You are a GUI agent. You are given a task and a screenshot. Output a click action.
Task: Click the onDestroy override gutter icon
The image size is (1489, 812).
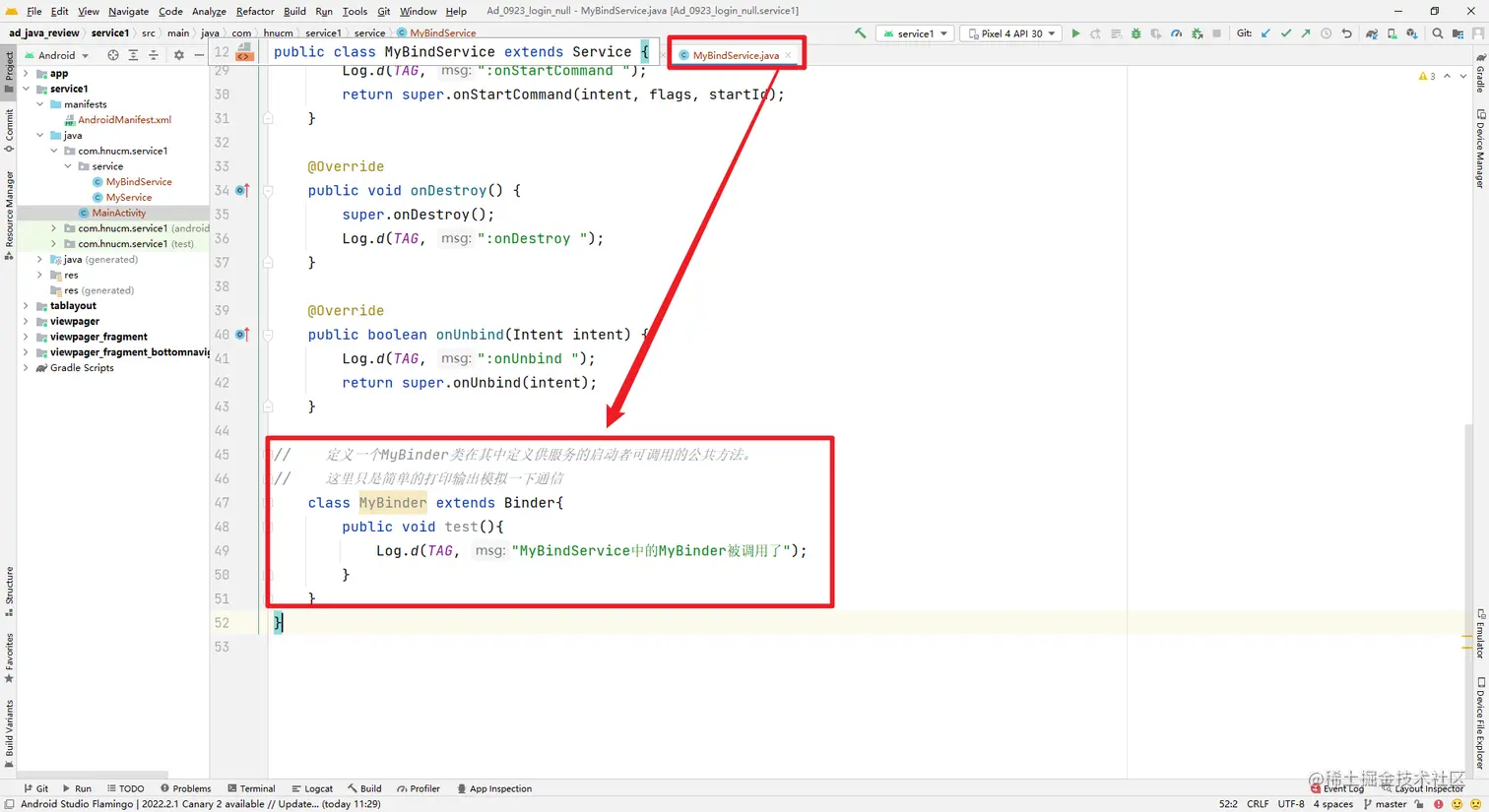242,190
